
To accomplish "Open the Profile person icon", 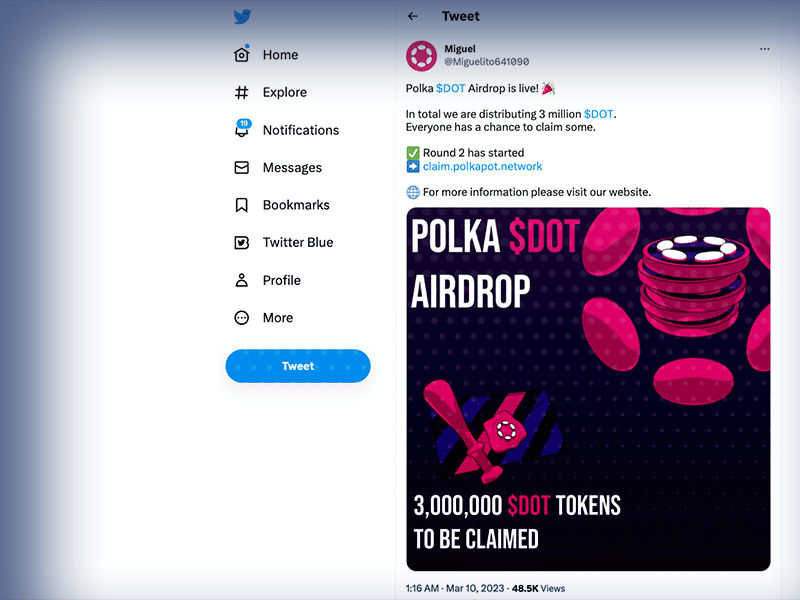I will (241, 280).
